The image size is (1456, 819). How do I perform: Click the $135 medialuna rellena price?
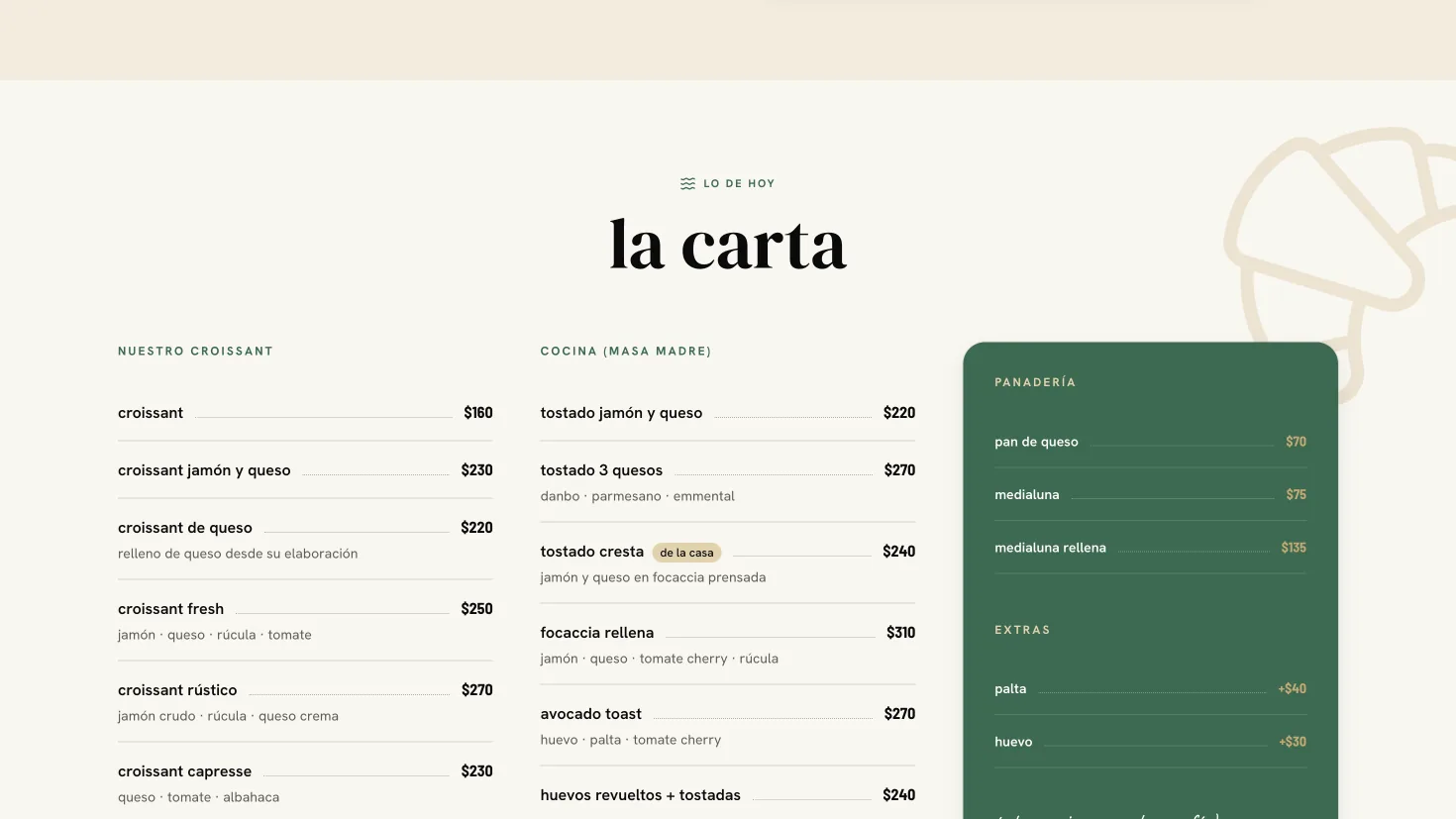click(x=1294, y=548)
